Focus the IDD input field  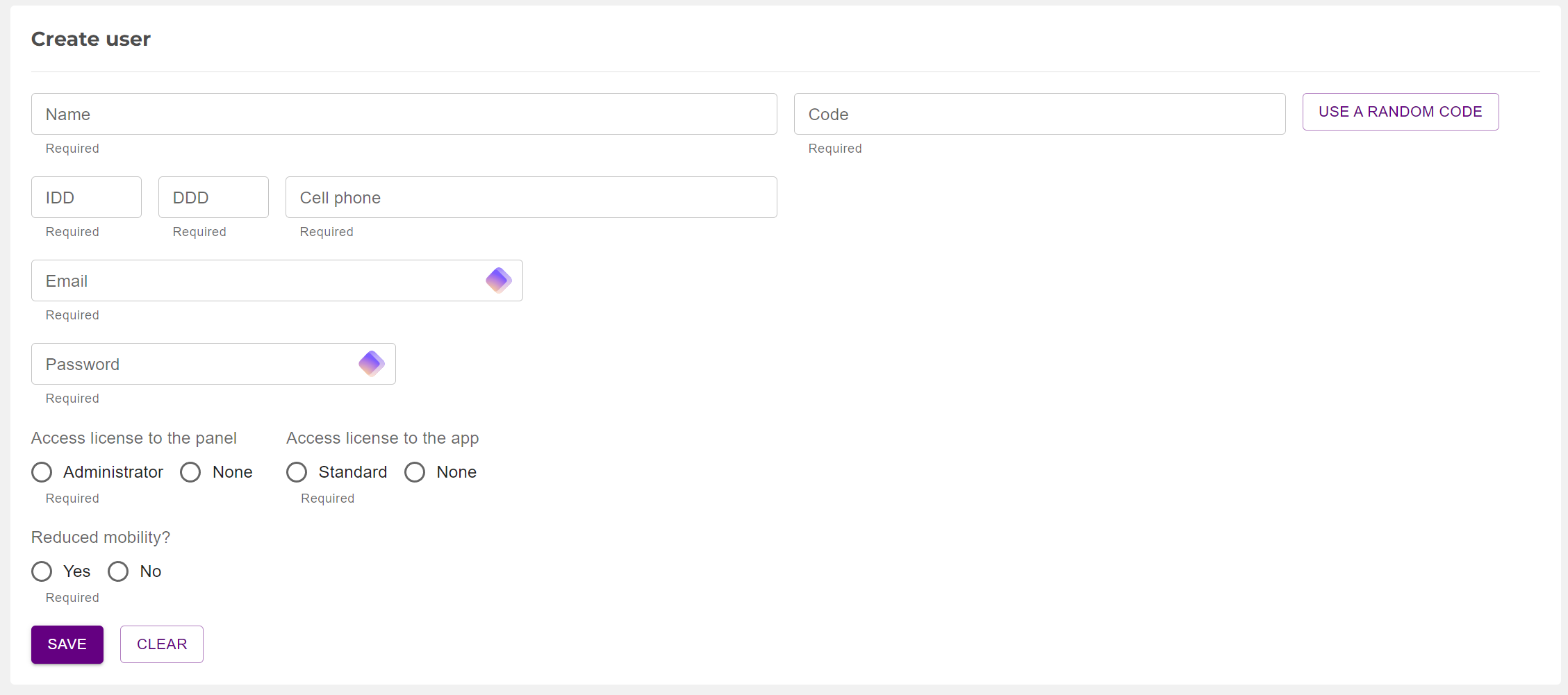(86, 197)
